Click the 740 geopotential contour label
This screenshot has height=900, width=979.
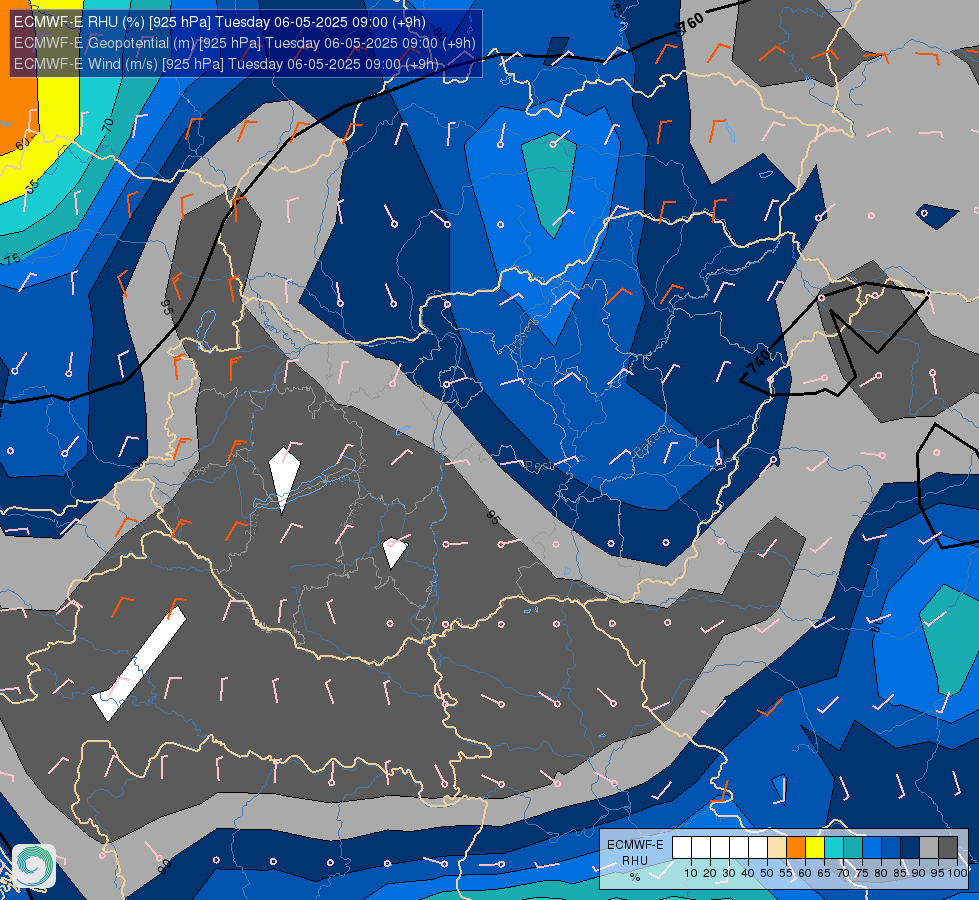click(x=760, y=362)
